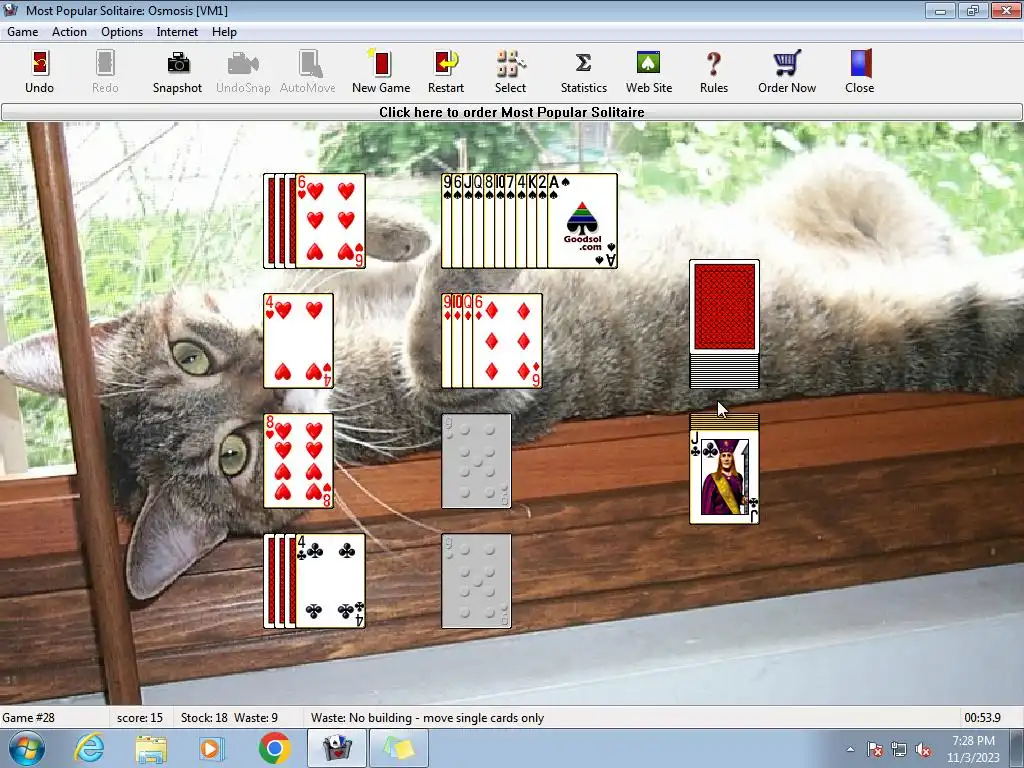Click the empty fourth foundation slot

coord(477,581)
